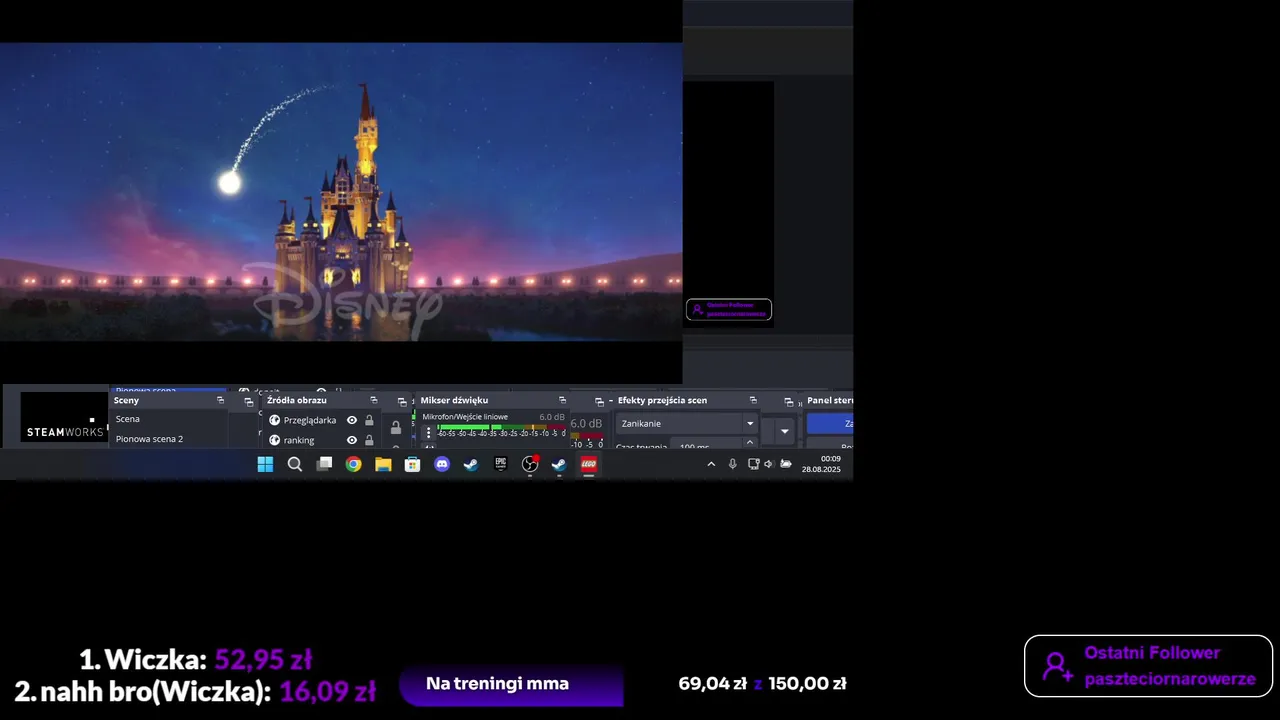Toggle visibility of Przeglądarka source
This screenshot has height=720, width=1280.
352,420
